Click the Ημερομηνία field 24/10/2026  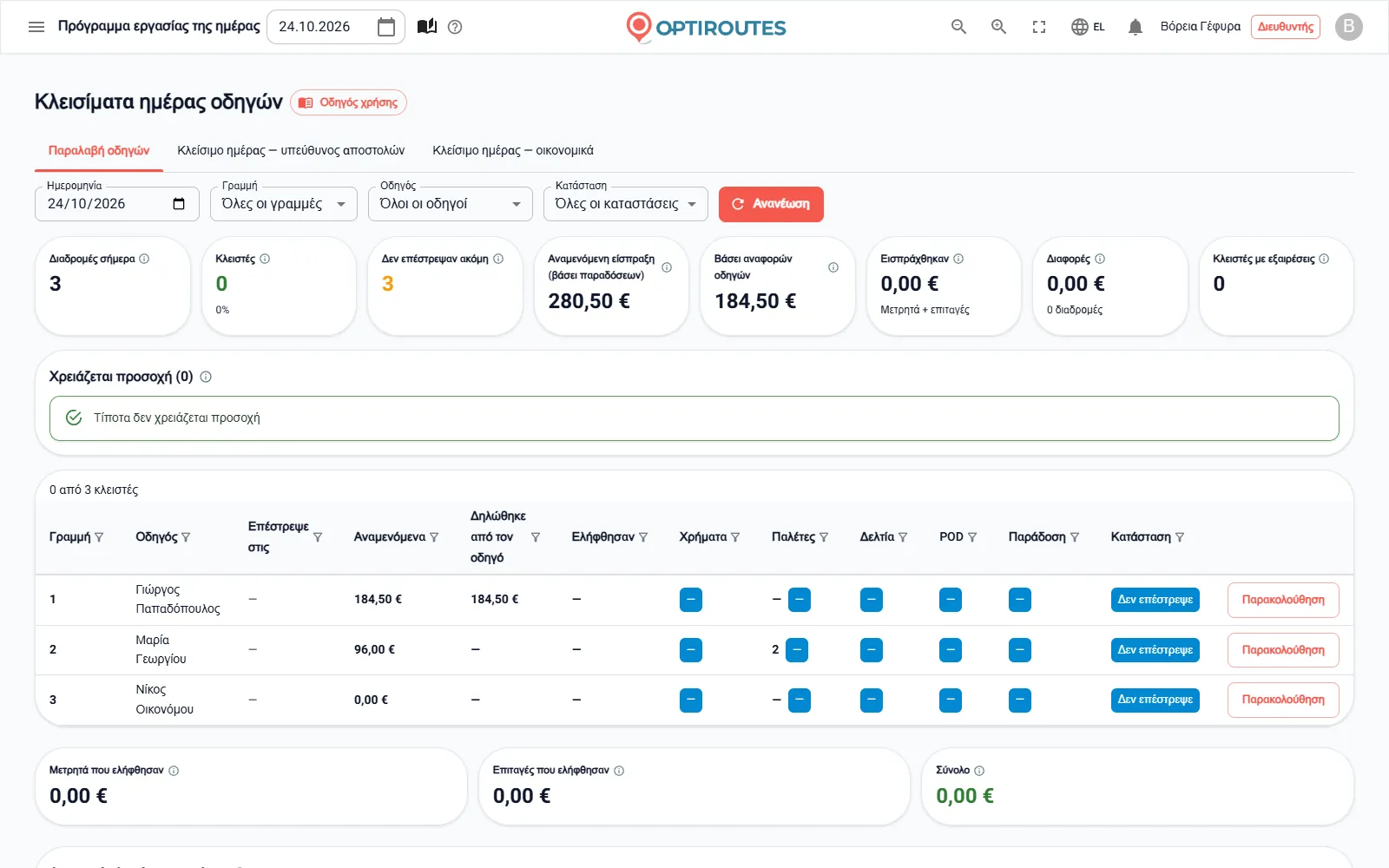[117, 204]
